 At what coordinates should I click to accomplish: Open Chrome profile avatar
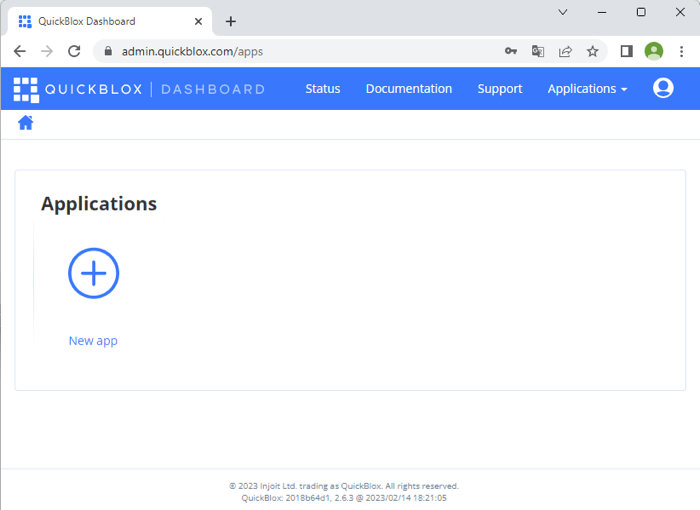click(x=654, y=51)
